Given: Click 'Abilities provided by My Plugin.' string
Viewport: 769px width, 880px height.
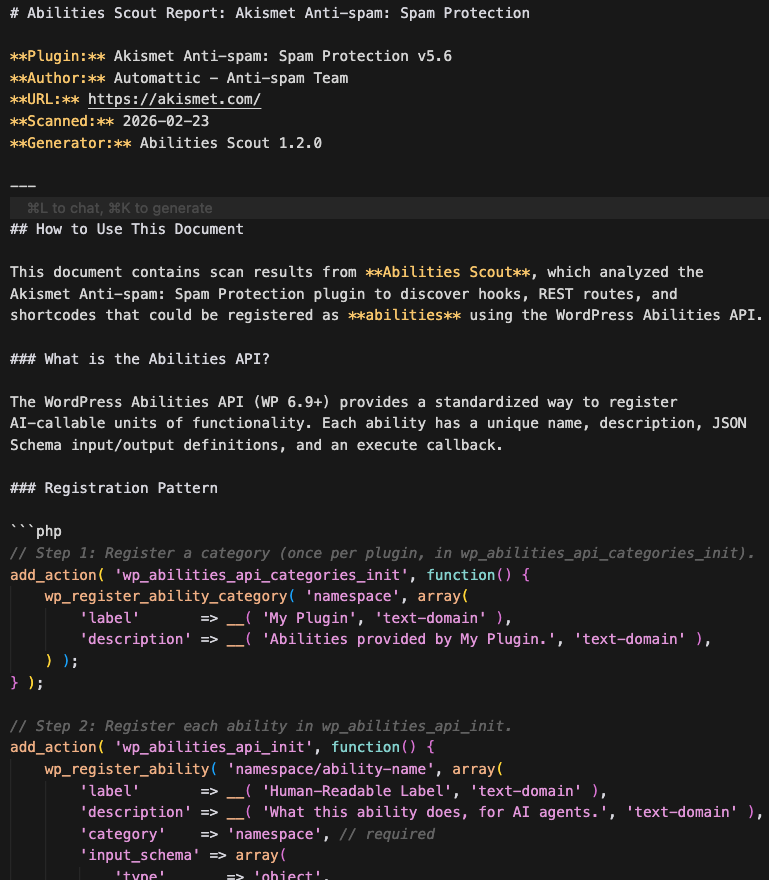Looking at the screenshot, I should click(409, 639).
